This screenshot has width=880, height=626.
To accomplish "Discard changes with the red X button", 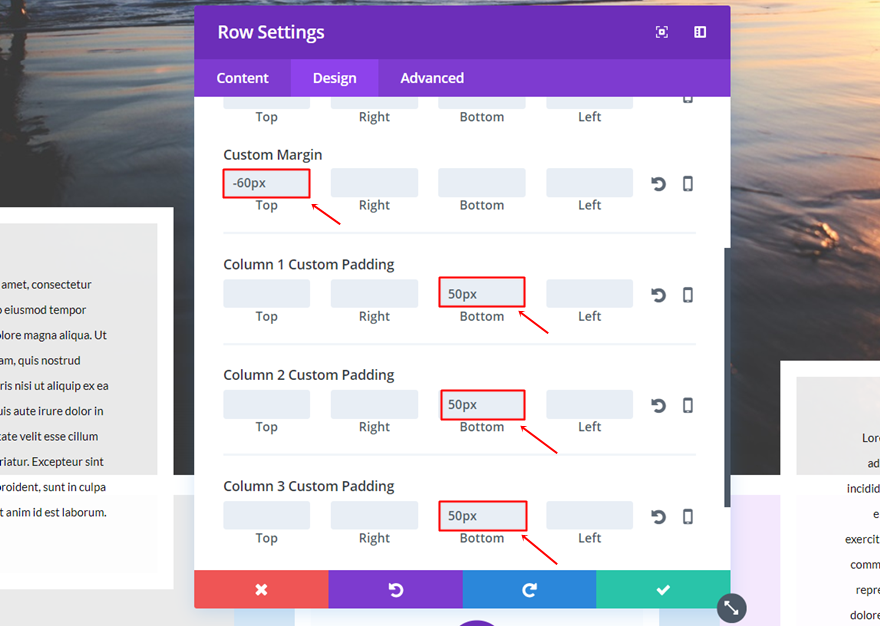I will click(262, 590).
